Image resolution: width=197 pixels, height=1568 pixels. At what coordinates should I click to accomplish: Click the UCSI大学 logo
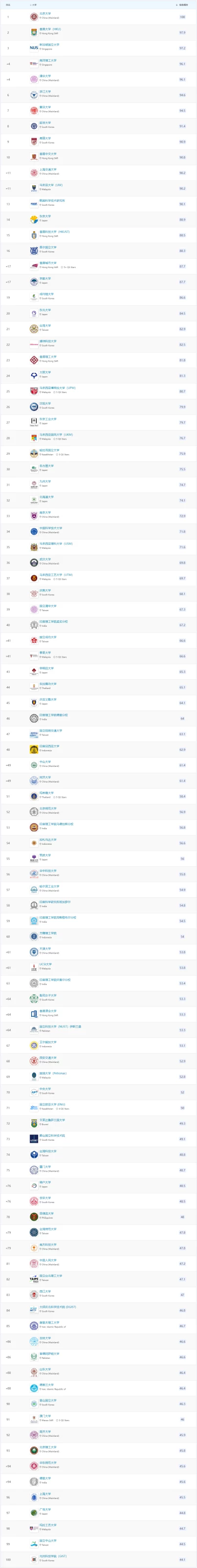(x=34, y=968)
